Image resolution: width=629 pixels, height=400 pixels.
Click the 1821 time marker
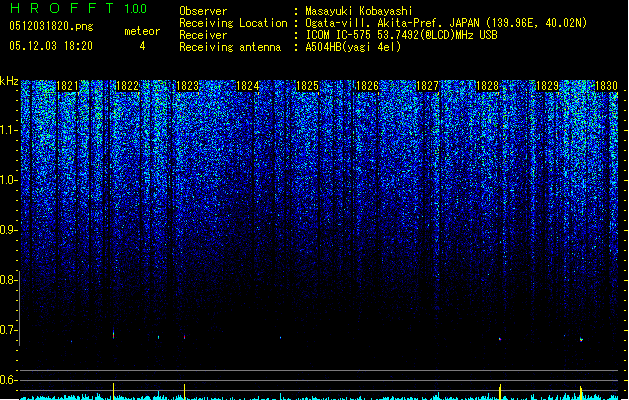pos(67,86)
